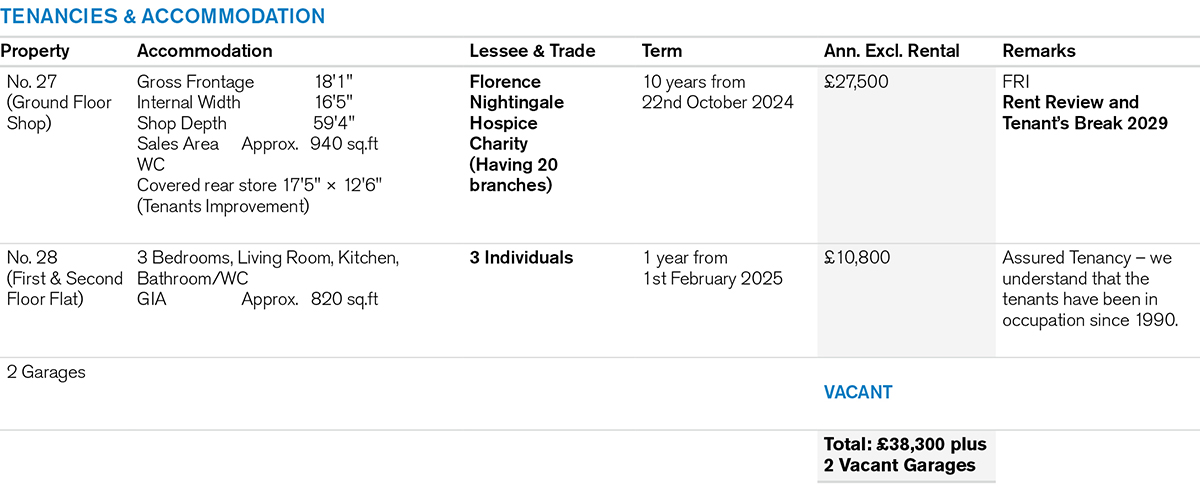Click the Sales Area 940 sq.ft line
The image size is (1200, 494).
tap(257, 144)
